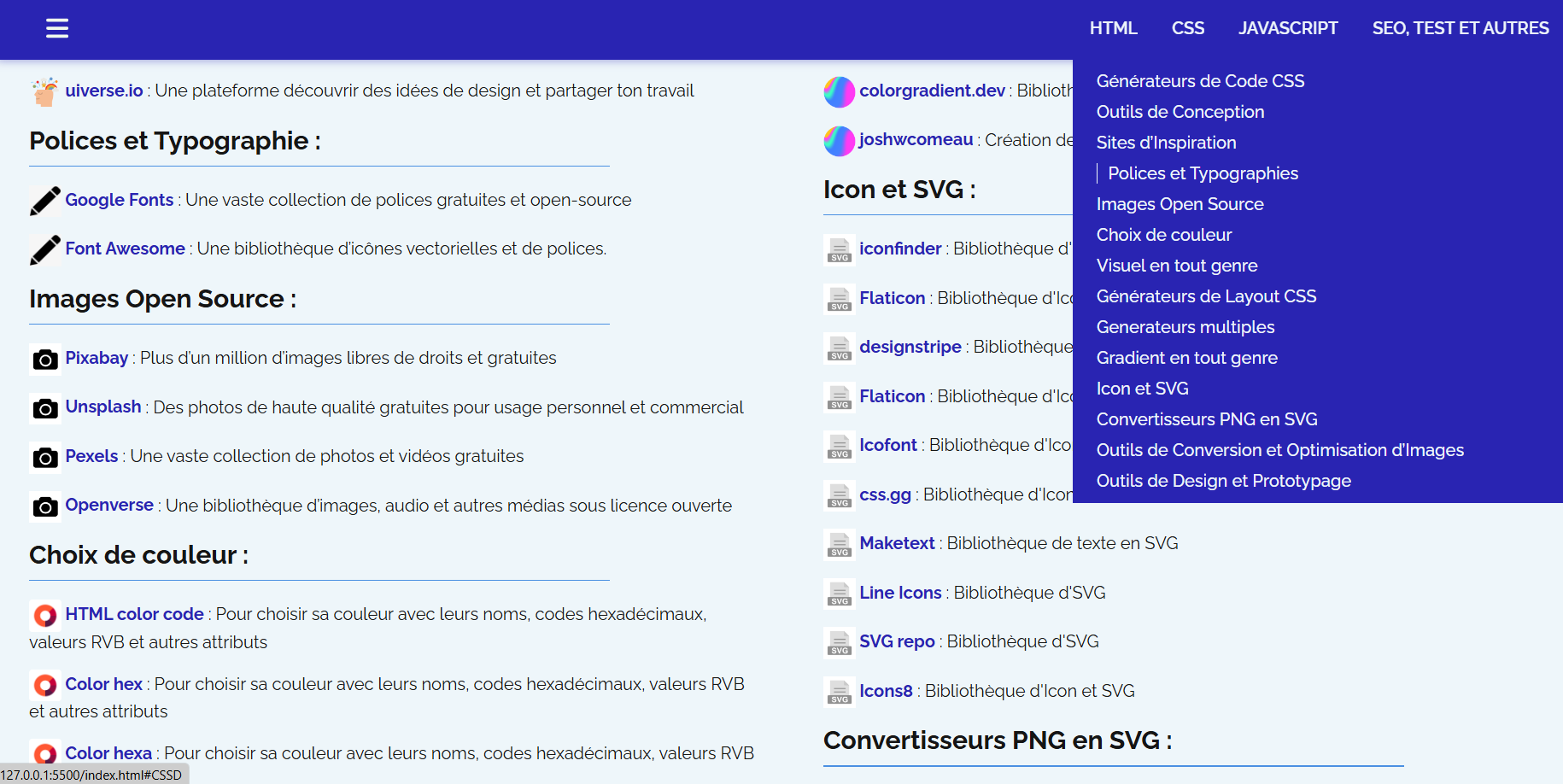Viewport: 1563px width, 784px height.
Task: Open the Icofont link
Action: click(888, 445)
